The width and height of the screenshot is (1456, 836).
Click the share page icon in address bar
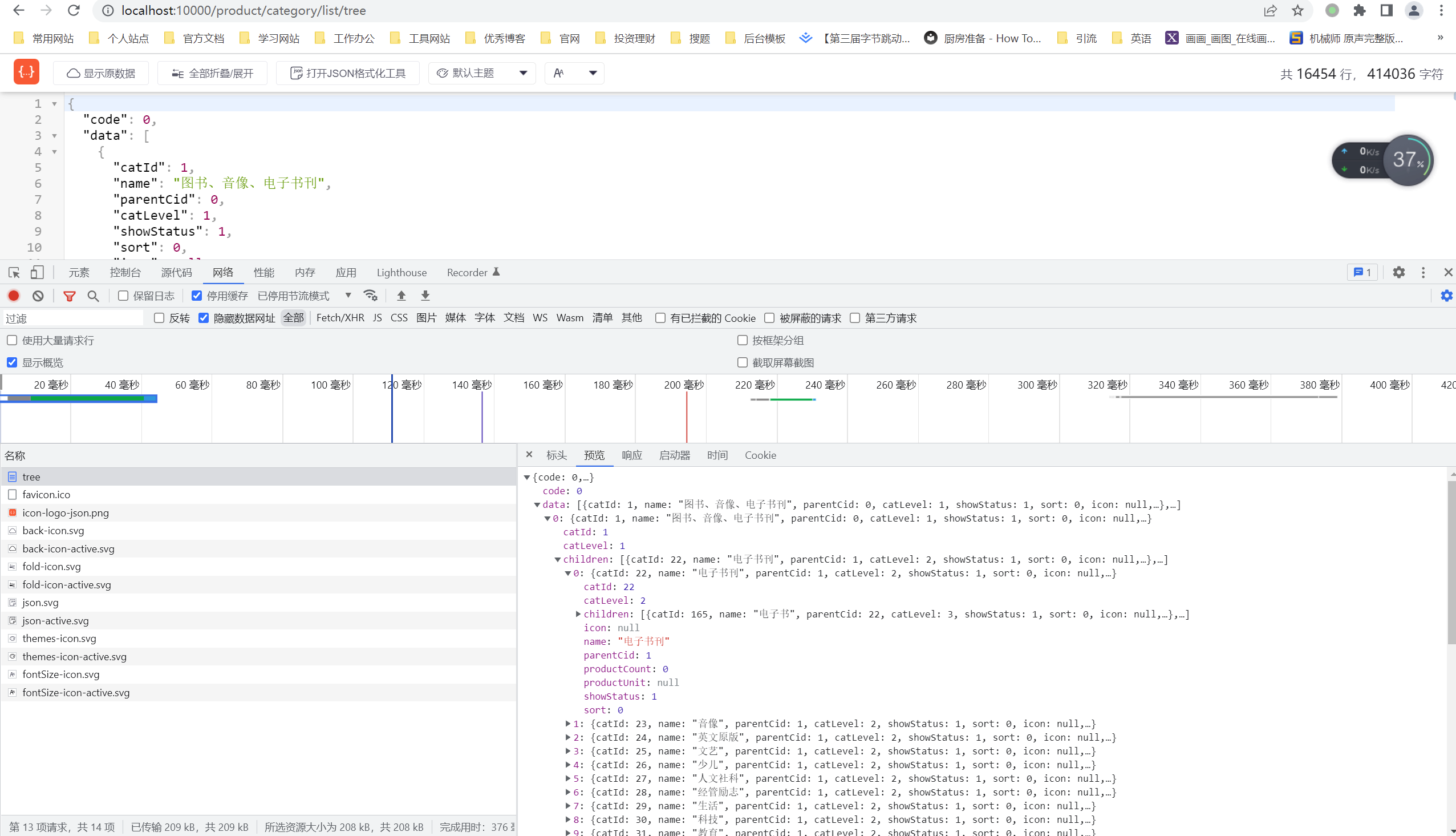point(1270,10)
